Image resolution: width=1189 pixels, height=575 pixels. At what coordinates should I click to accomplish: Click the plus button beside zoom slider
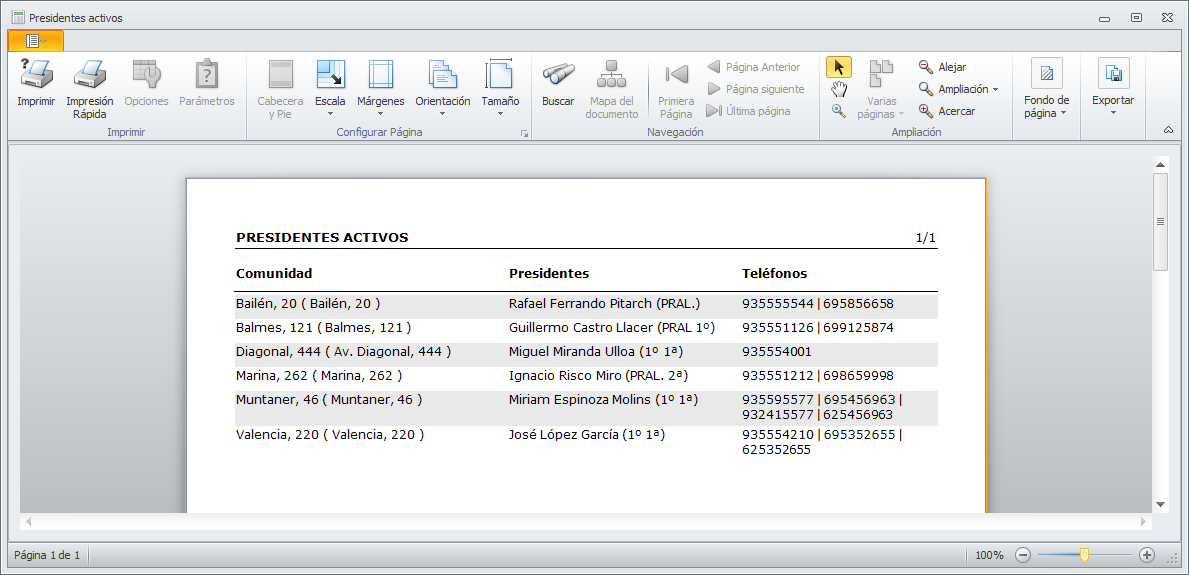pyautogui.click(x=1147, y=555)
